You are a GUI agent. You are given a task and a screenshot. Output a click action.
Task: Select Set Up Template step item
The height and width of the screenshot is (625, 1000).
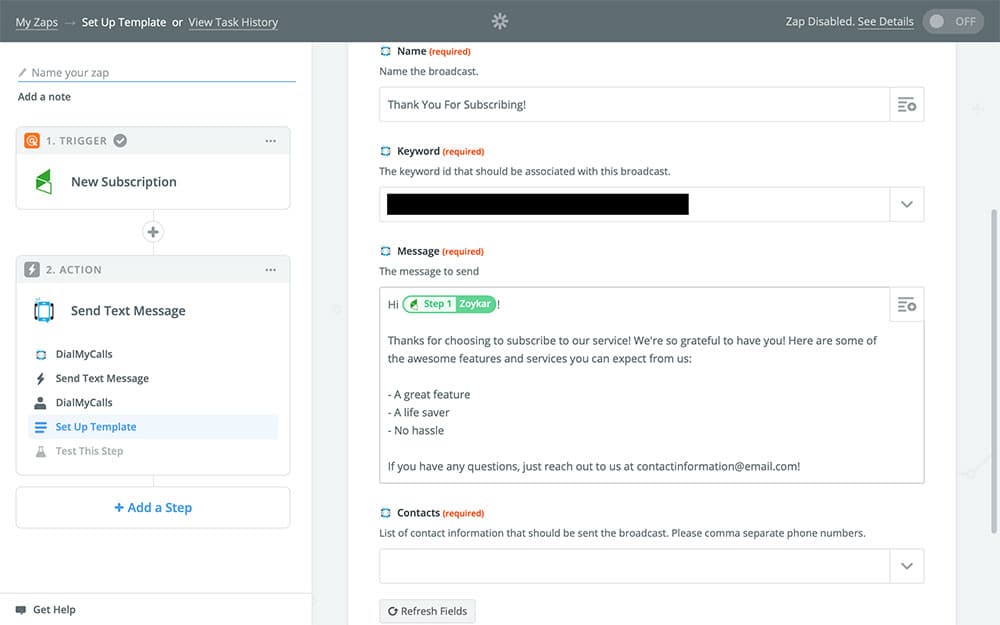tap(96, 427)
